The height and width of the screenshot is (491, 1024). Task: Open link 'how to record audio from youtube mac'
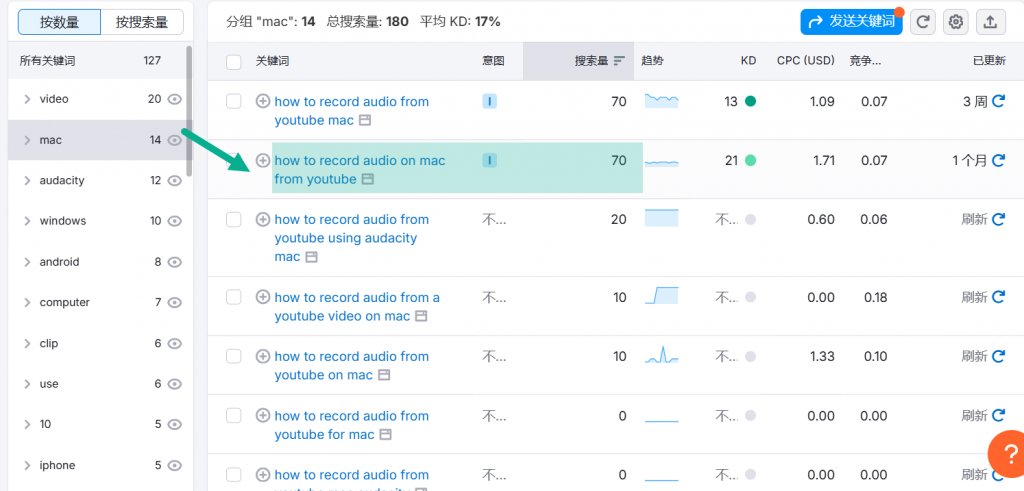point(351,111)
